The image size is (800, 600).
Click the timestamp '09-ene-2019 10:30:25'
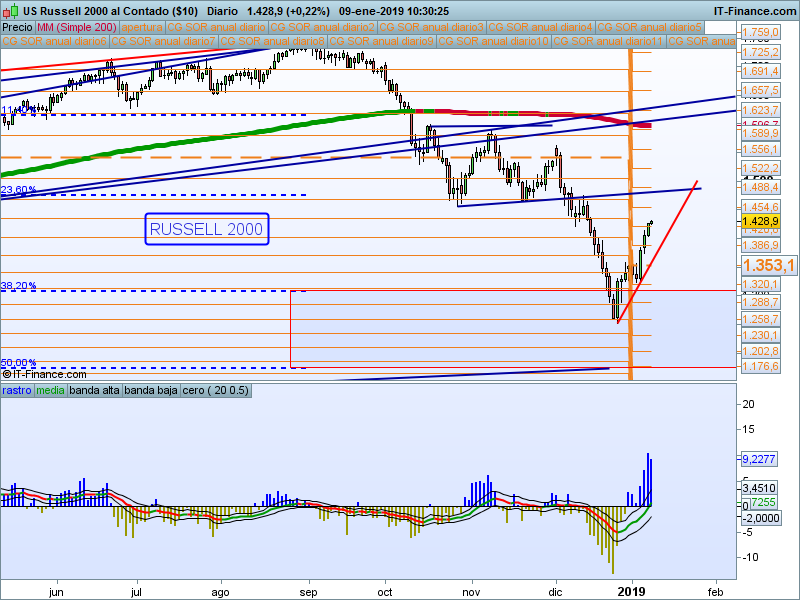[x=394, y=11]
